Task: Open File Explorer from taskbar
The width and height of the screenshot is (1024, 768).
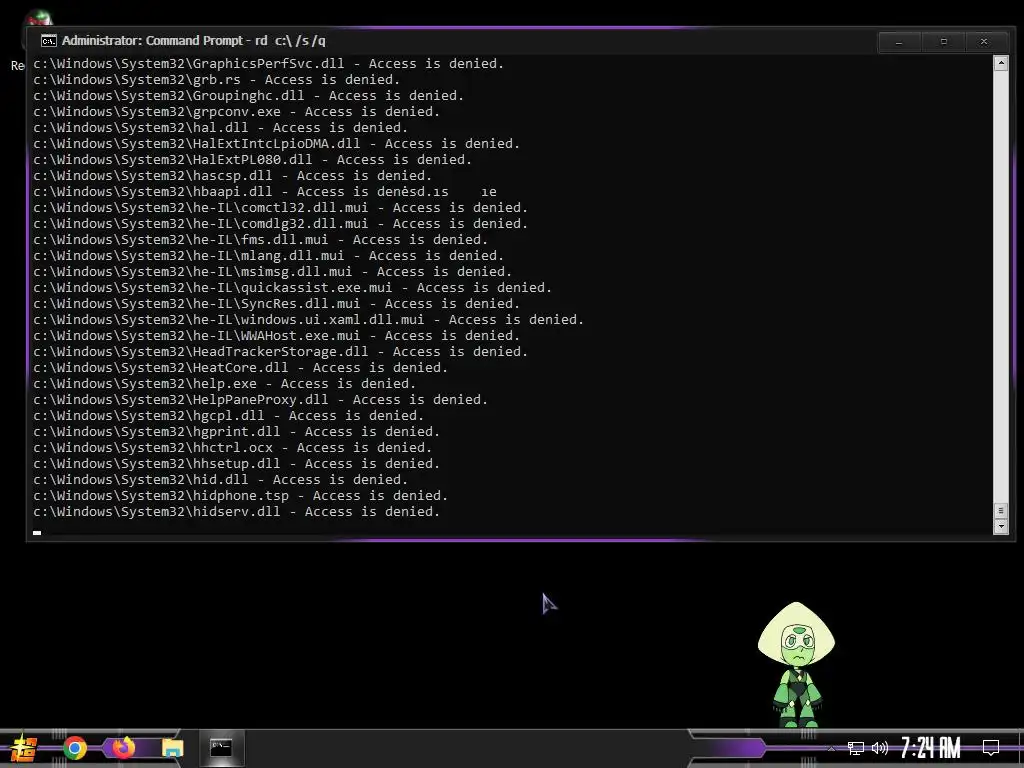Action: 172,748
